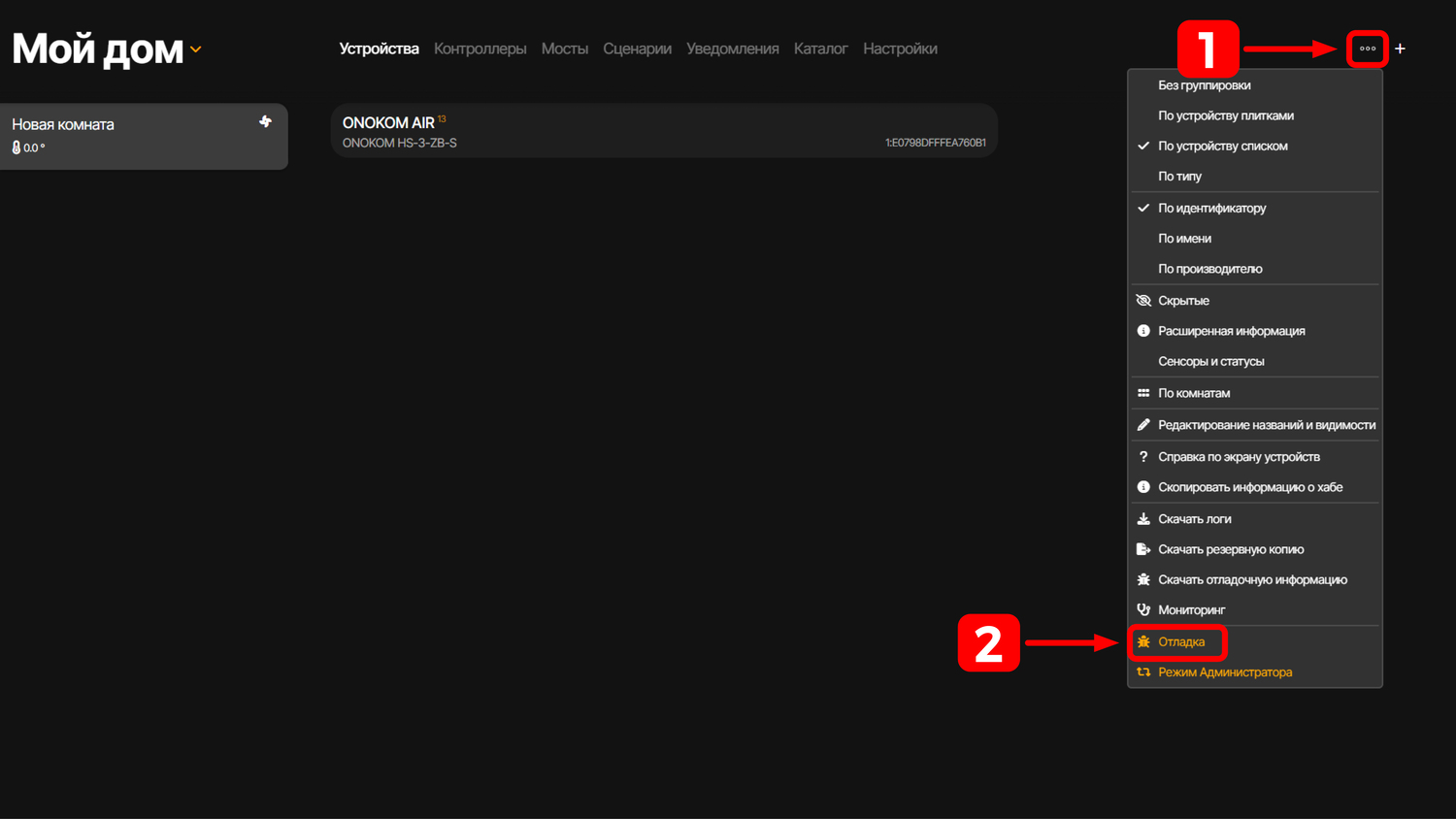Expand the ONOKOM AIR device row
The height and width of the screenshot is (819, 1456).
click(x=664, y=131)
